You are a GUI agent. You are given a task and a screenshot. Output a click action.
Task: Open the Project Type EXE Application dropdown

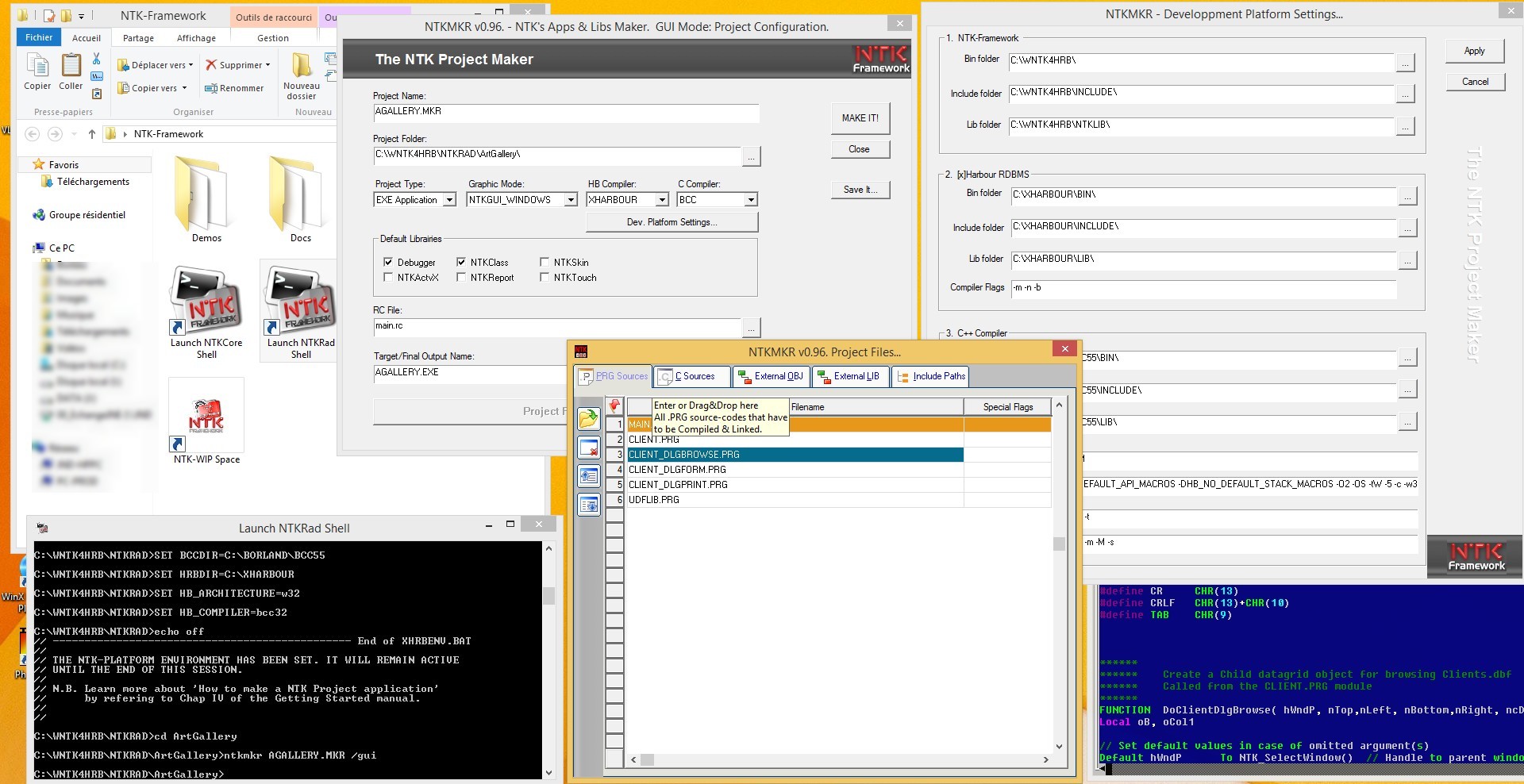[x=449, y=200]
